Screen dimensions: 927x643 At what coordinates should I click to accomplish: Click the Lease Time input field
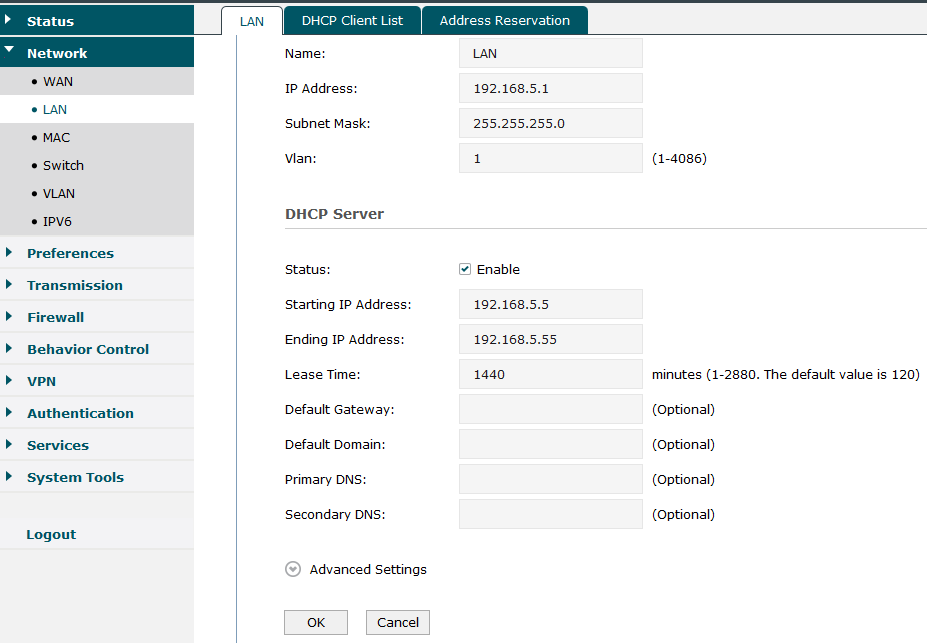pyautogui.click(x=550, y=374)
